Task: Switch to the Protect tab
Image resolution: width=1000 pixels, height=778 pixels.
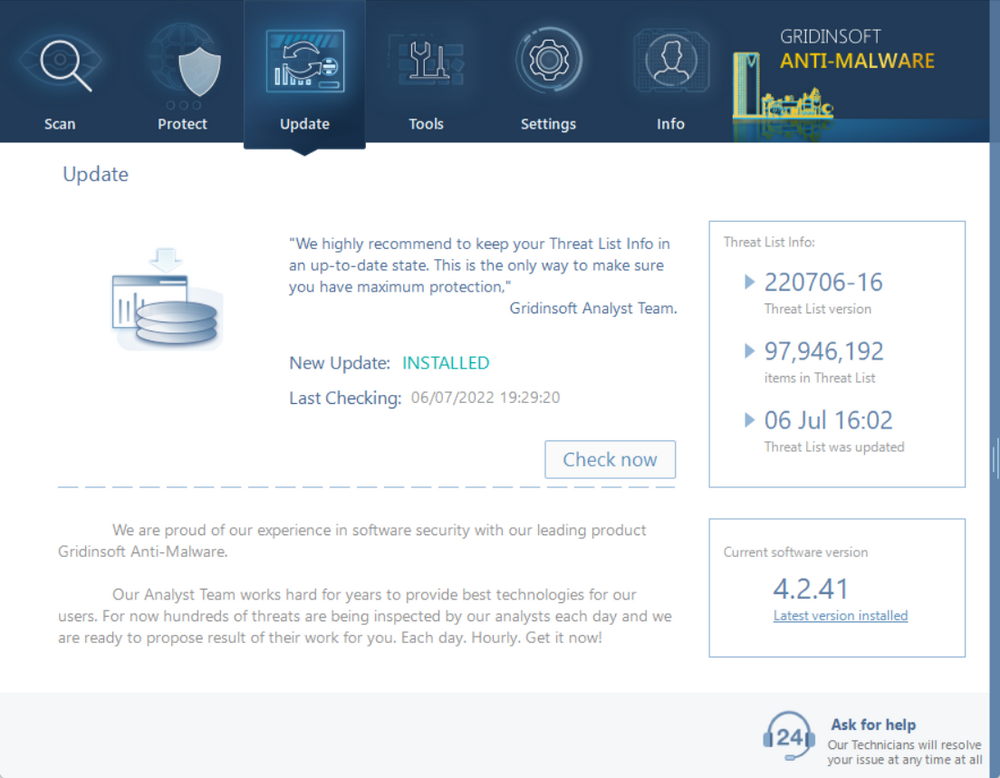Action: point(182,123)
